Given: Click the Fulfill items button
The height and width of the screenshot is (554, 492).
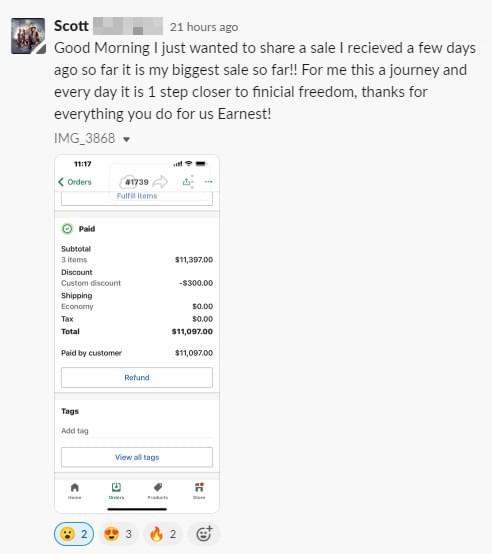Looking at the screenshot, I should point(137,197).
